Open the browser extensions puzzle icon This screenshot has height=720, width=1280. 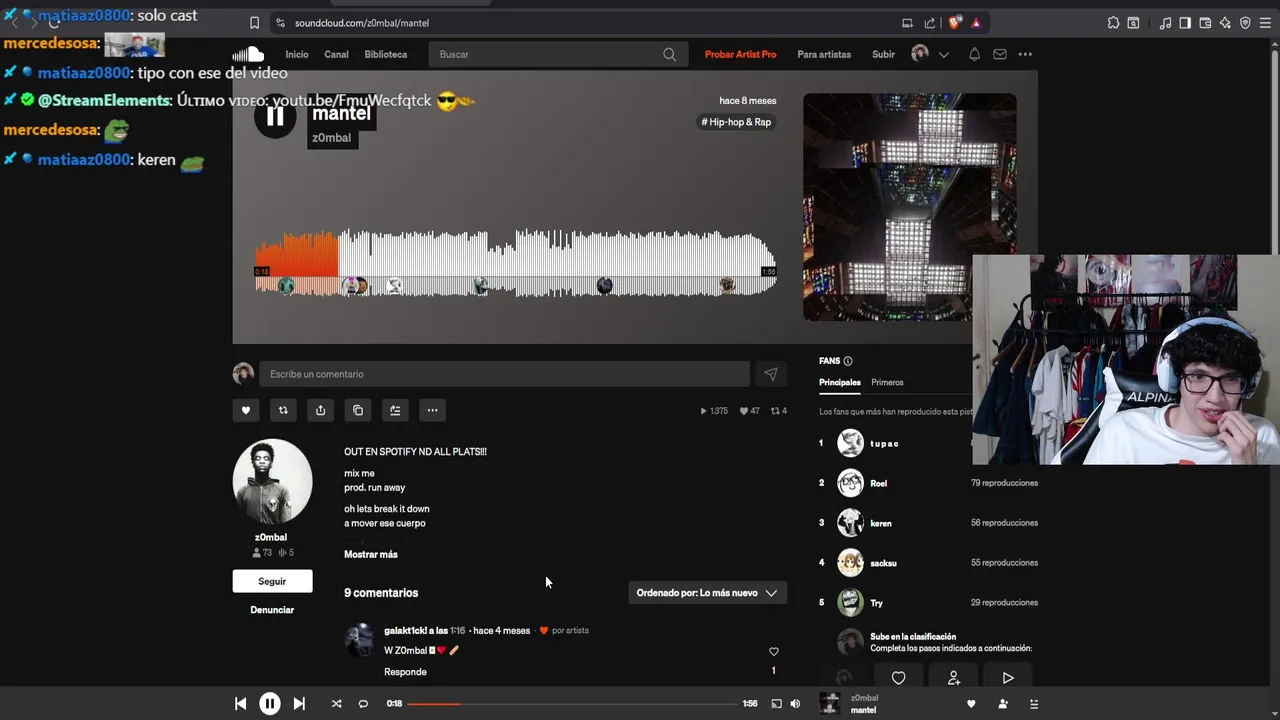point(1113,23)
